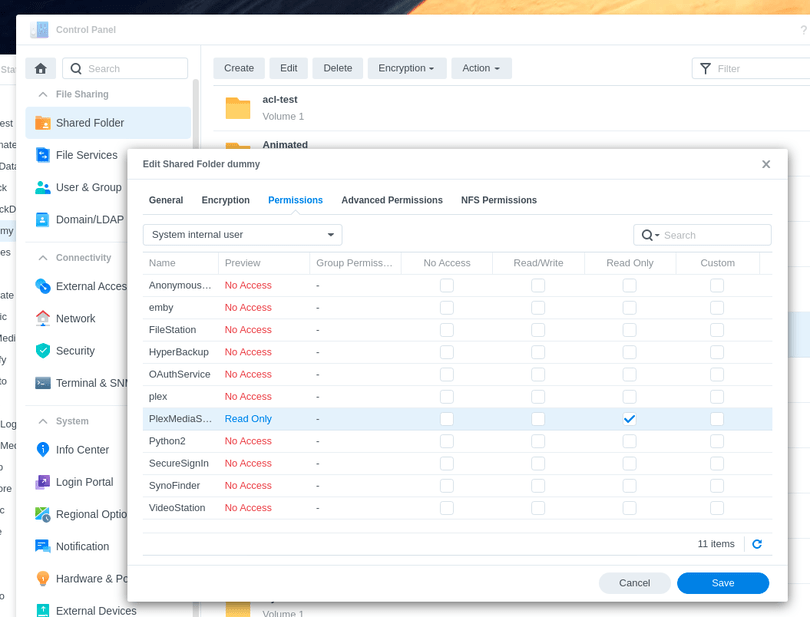Check Read Only for Python2
Image resolution: width=810 pixels, height=617 pixels.
click(629, 441)
